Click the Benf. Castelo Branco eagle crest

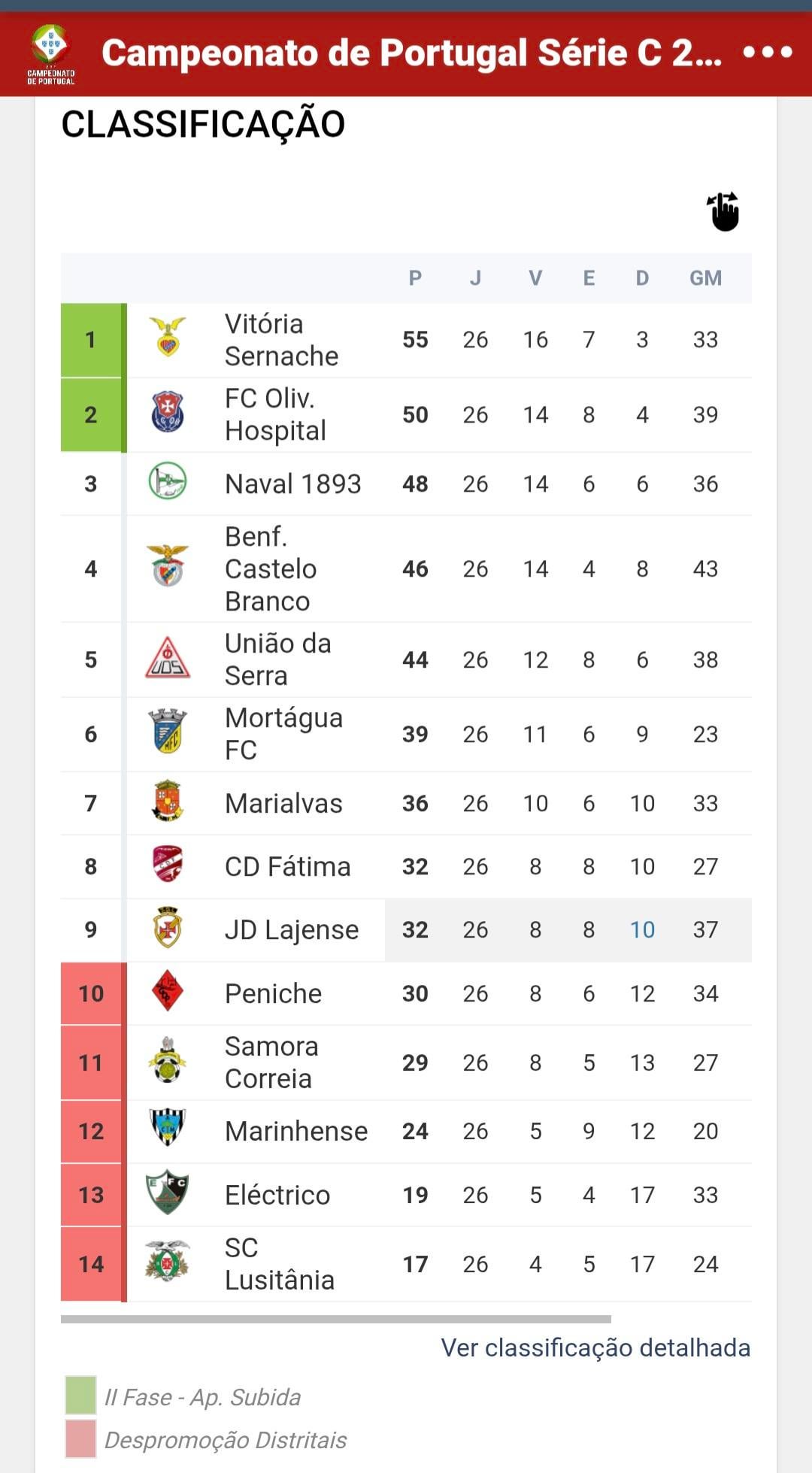coord(168,566)
